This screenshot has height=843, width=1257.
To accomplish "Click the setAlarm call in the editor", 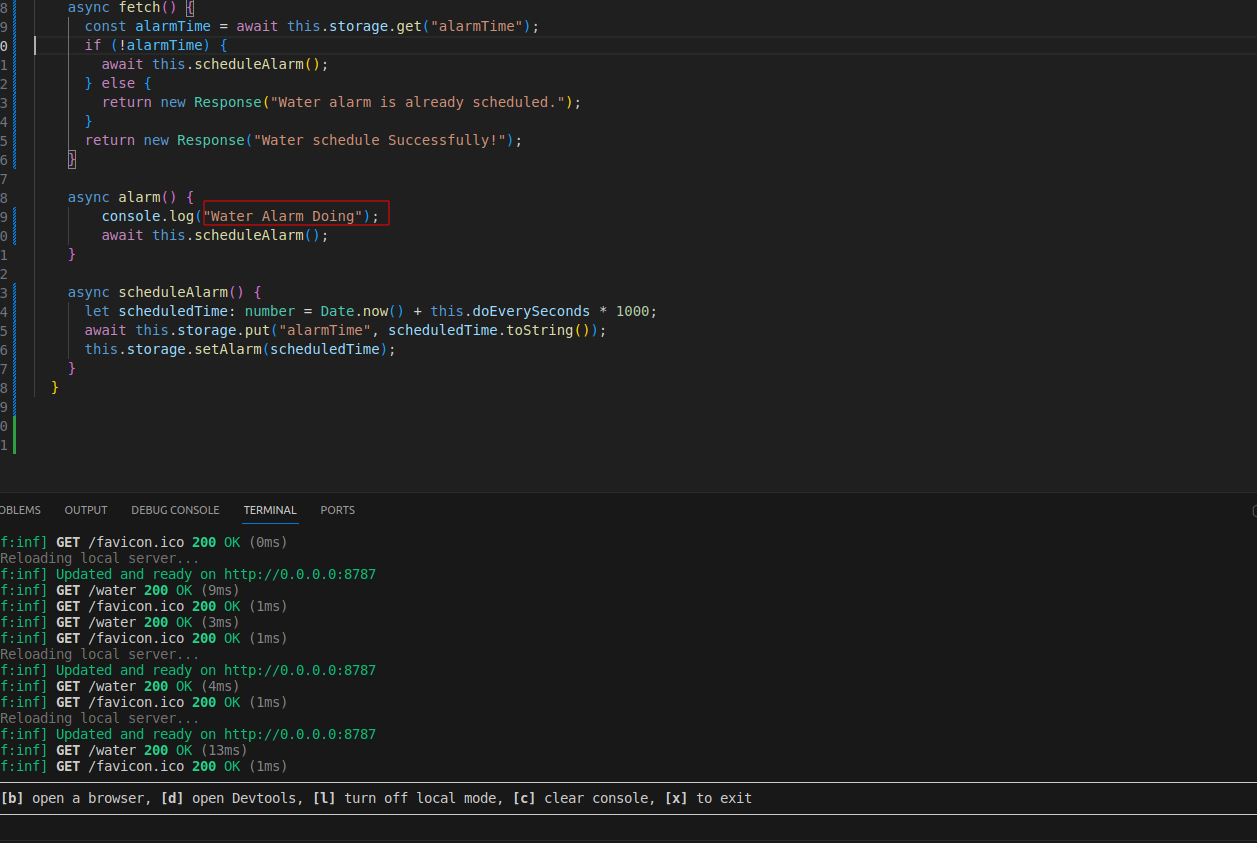I will 229,349.
